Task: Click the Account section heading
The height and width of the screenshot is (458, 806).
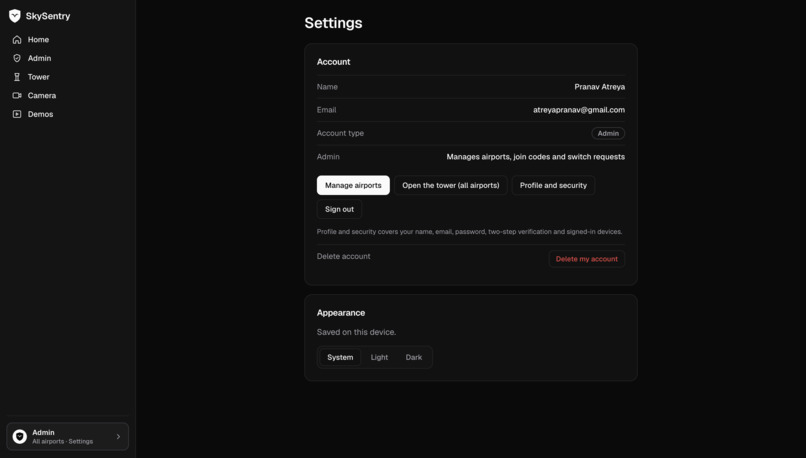Action: pos(333,62)
